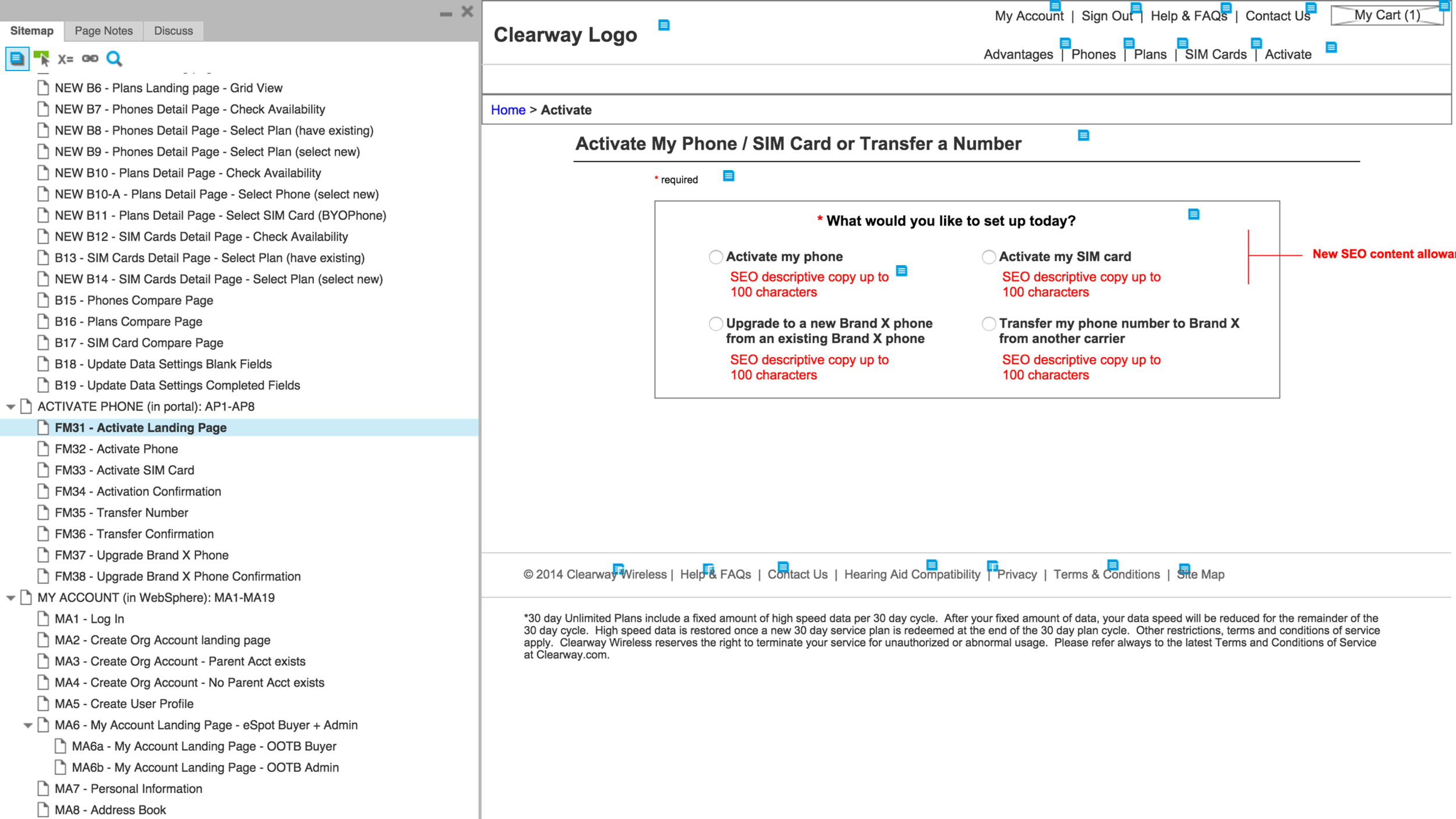The width and height of the screenshot is (1456, 819).
Task: Open NEW B6 - Plans Landing page Grid View
Action: pyautogui.click(x=168, y=88)
